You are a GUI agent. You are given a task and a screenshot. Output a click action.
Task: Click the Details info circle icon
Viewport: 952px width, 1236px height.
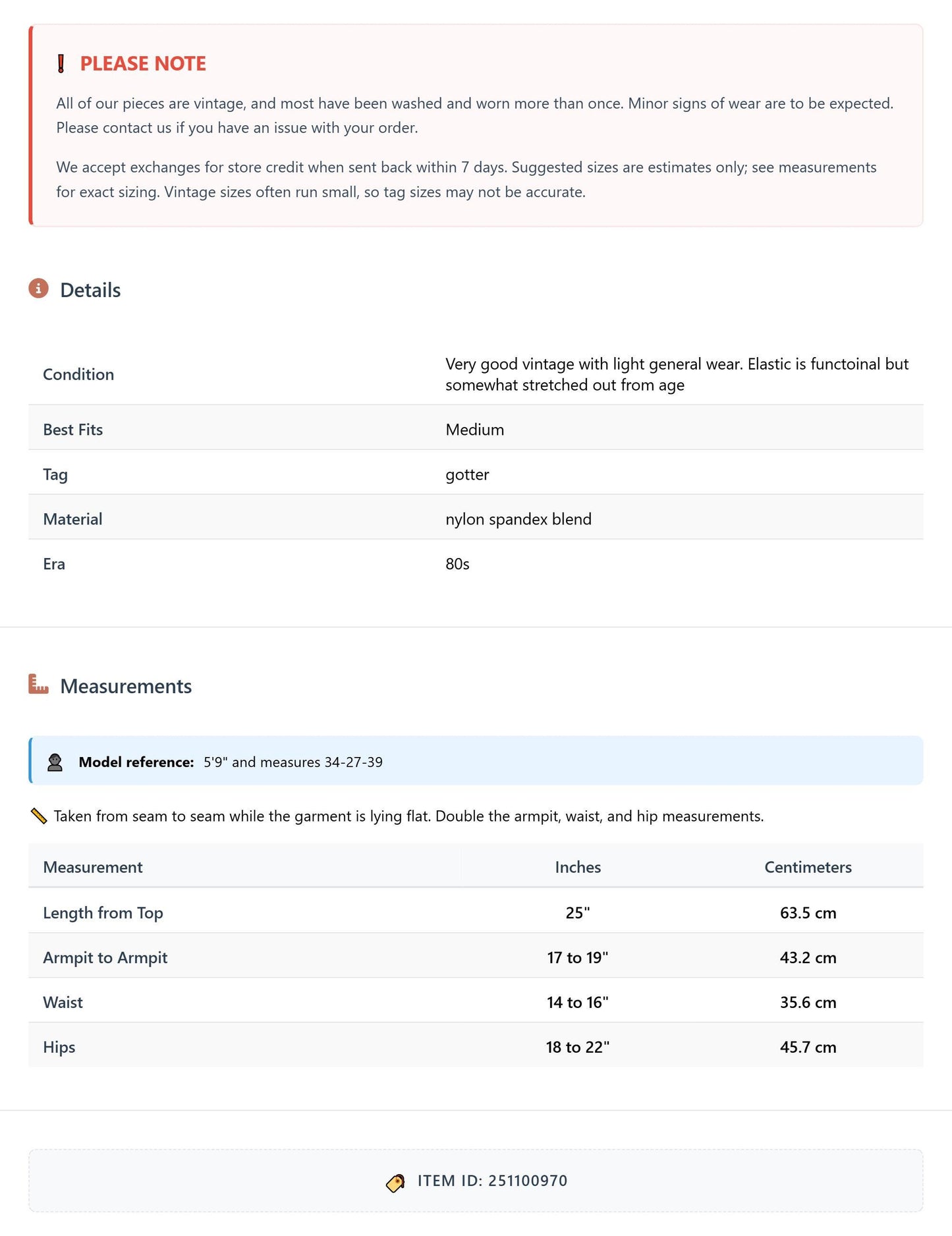click(38, 289)
